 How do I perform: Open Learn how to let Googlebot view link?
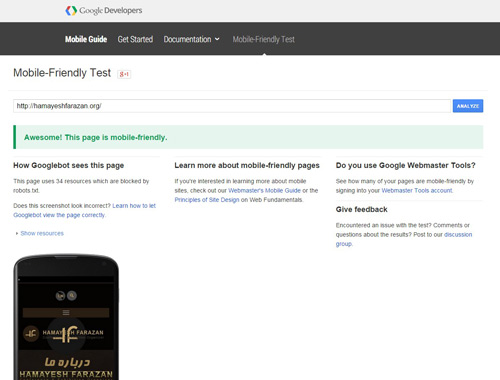(84, 210)
